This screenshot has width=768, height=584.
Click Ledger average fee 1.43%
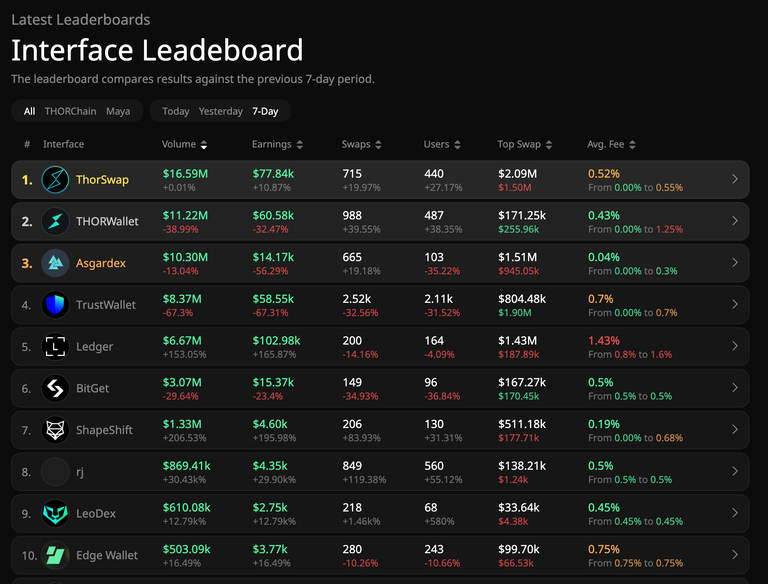click(x=604, y=341)
